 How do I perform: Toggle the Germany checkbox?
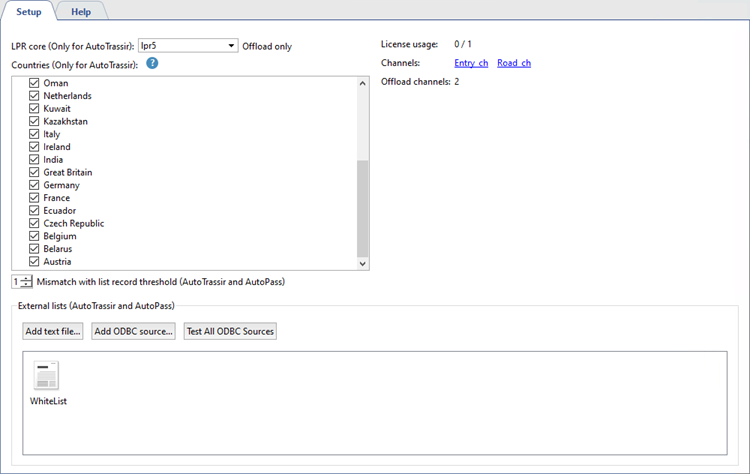click(35, 185)
